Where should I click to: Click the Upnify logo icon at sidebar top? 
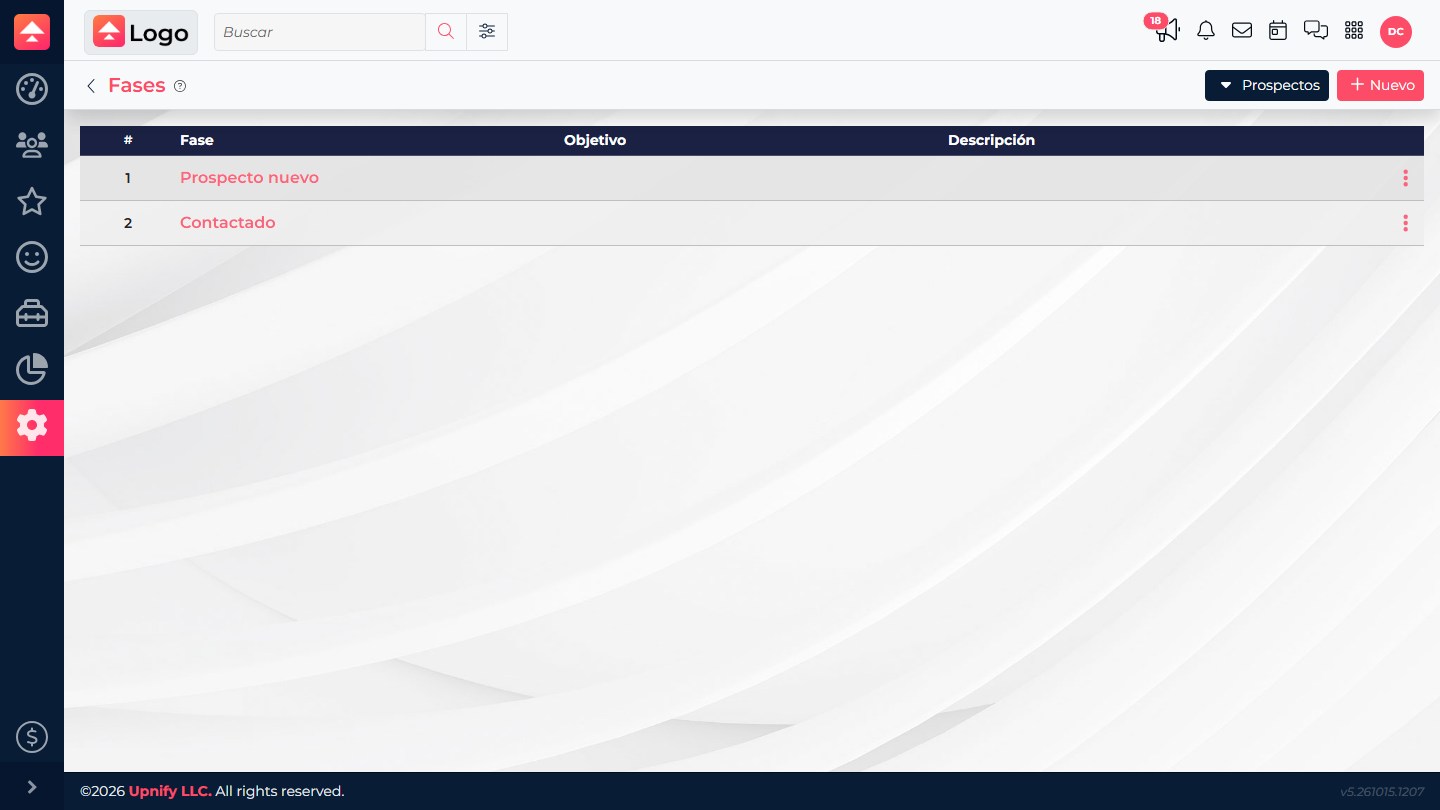pos(32,32)
